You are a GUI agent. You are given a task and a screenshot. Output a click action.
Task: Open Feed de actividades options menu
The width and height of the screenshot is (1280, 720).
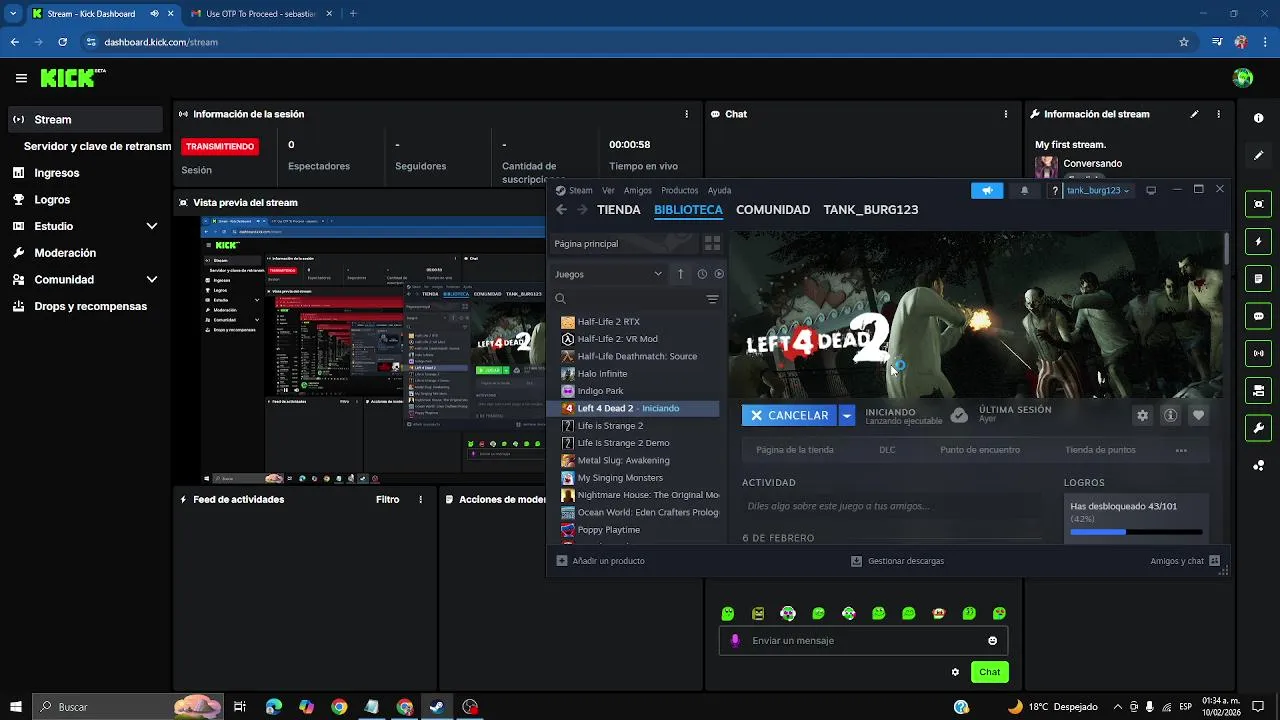click(x=420, y=499)
